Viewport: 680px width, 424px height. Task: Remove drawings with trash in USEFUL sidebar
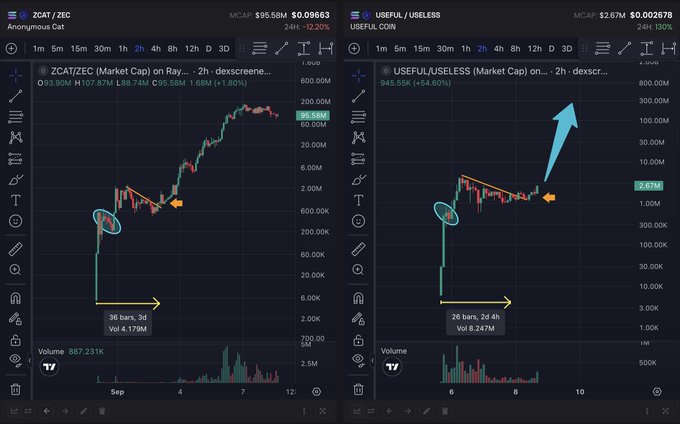tap(358, 389)
